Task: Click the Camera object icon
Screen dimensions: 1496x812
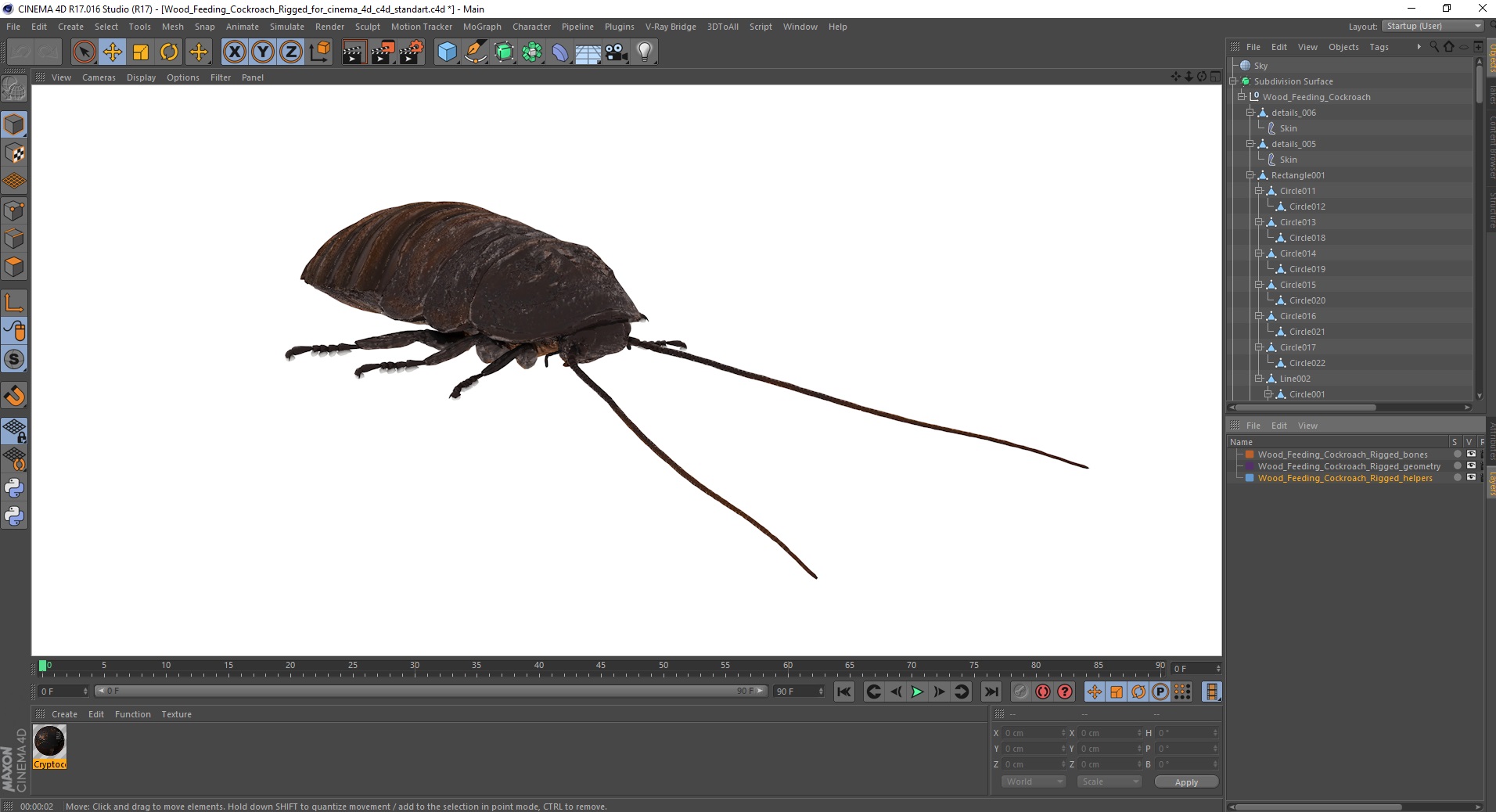Action: click(x=617, y=52)
